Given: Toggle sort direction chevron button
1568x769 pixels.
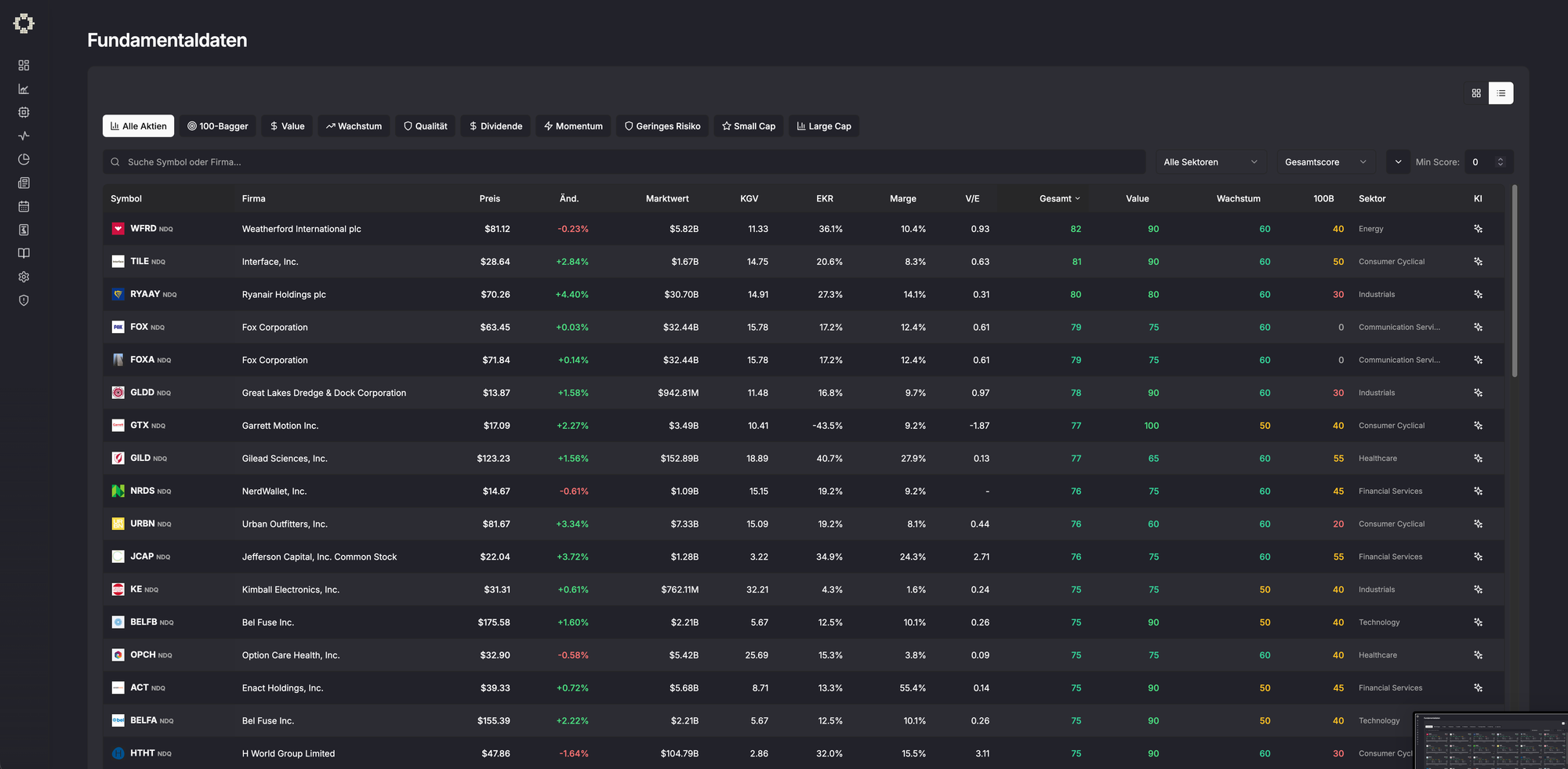Looking at the screenshot, I should coord(1398,162).
